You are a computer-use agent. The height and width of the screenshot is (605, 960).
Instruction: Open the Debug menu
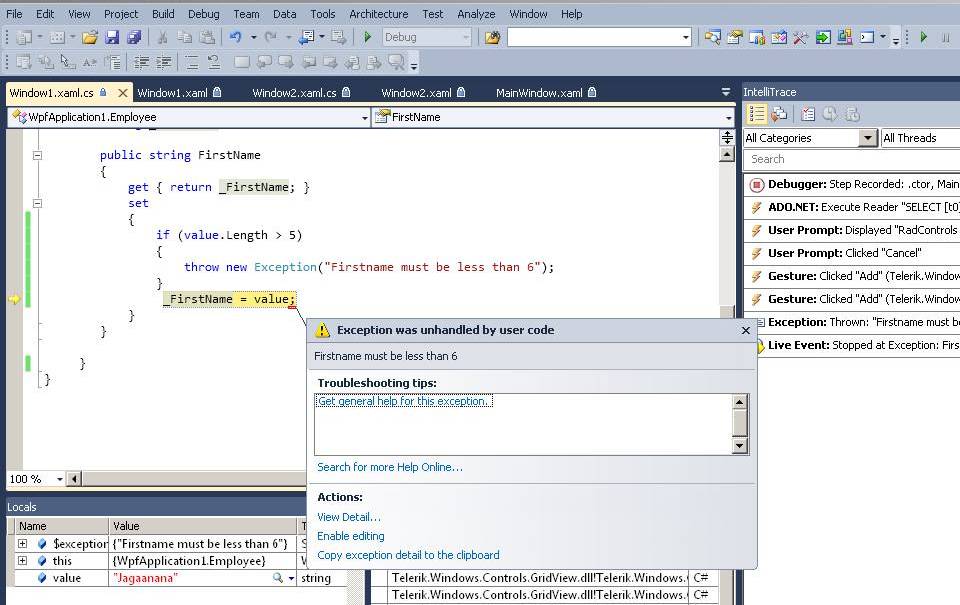click(x=203, y=14)
